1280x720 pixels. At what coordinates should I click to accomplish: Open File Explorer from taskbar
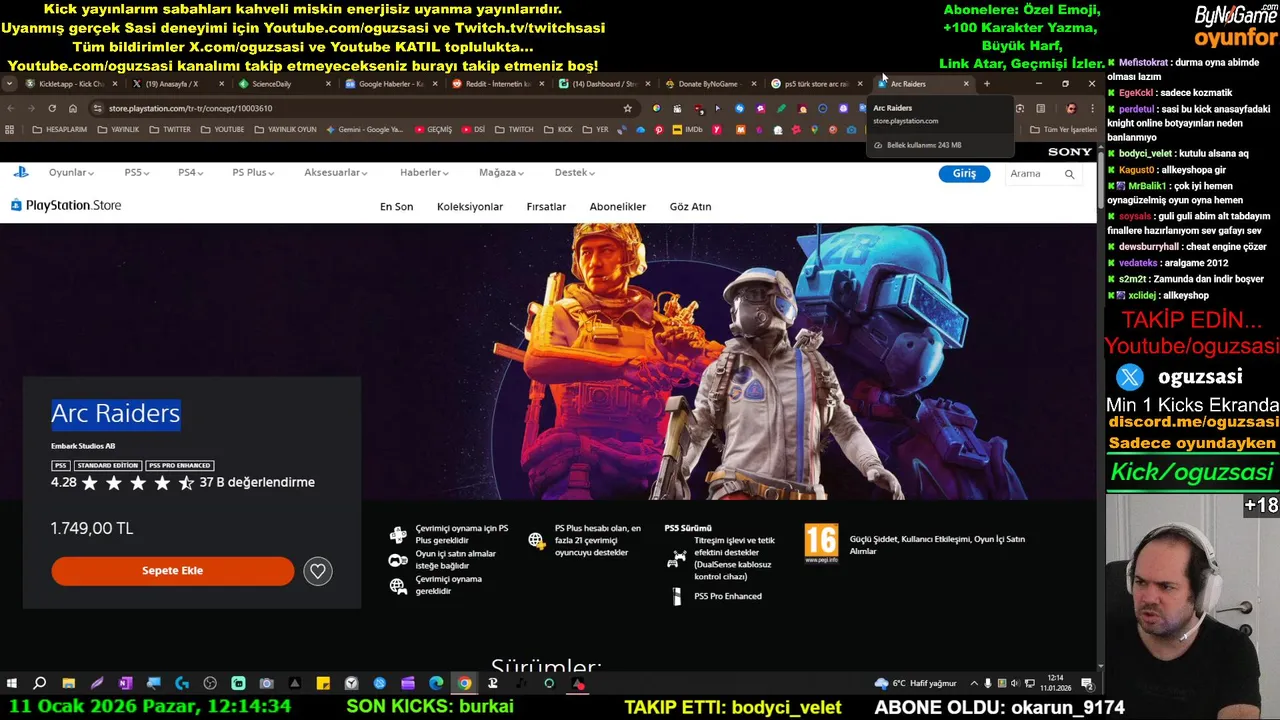point(68,683)
